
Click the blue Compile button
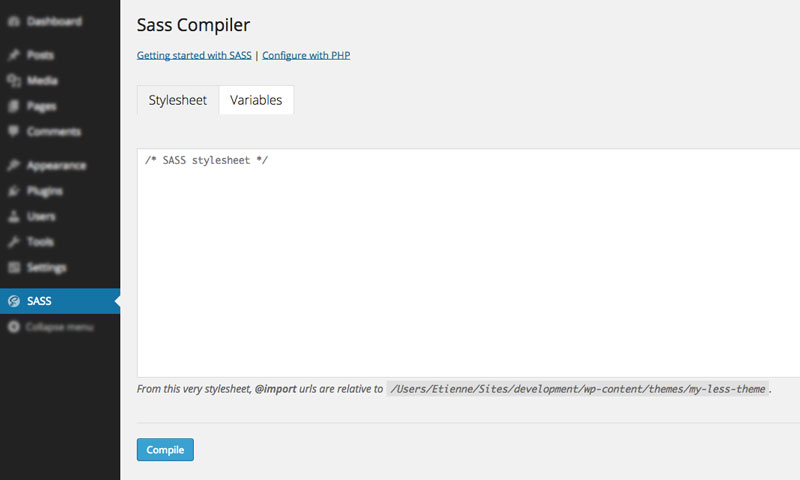tap(165, 449)
